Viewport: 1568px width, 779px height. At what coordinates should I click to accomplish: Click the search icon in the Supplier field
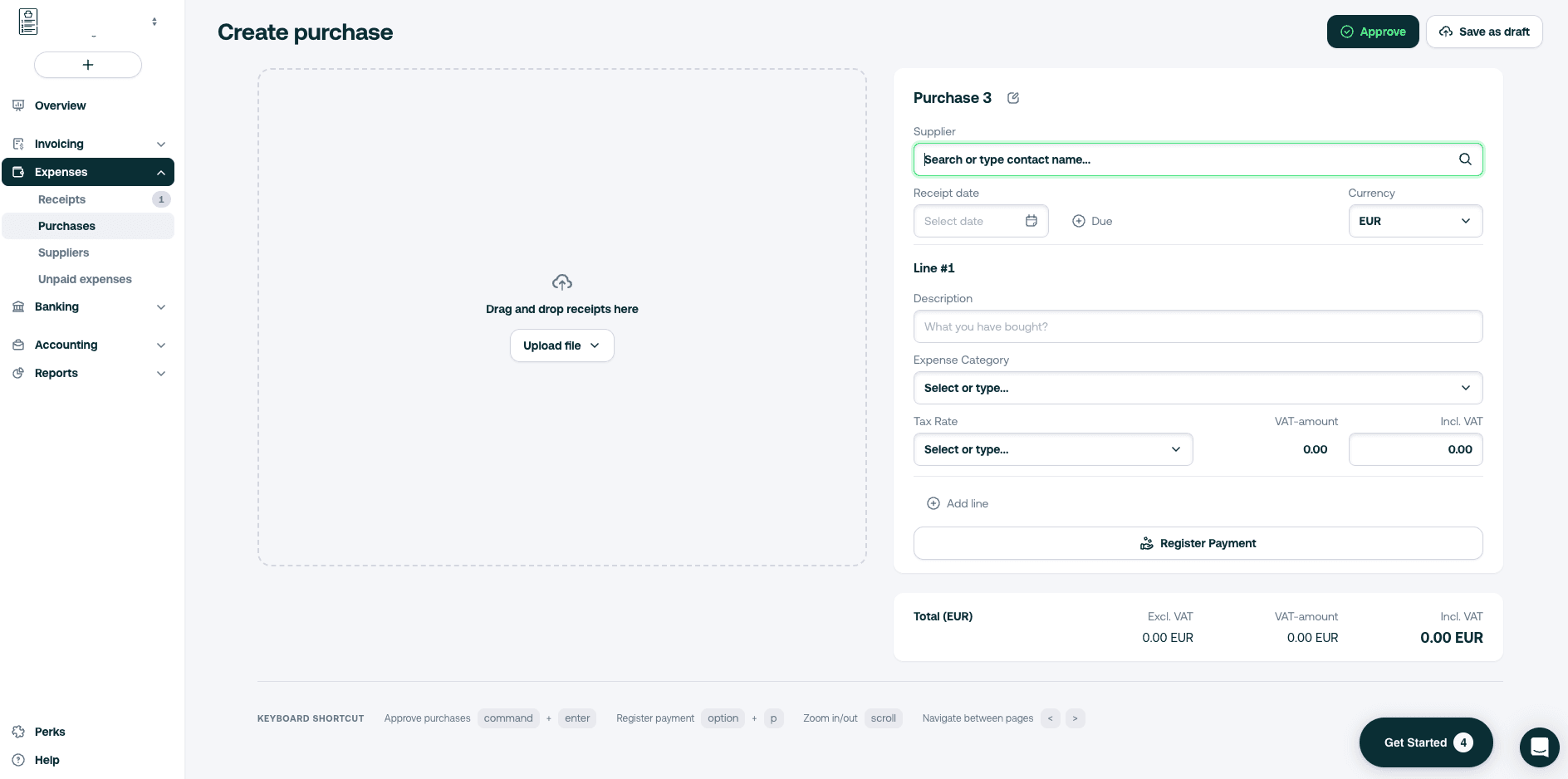point(1465,159)
